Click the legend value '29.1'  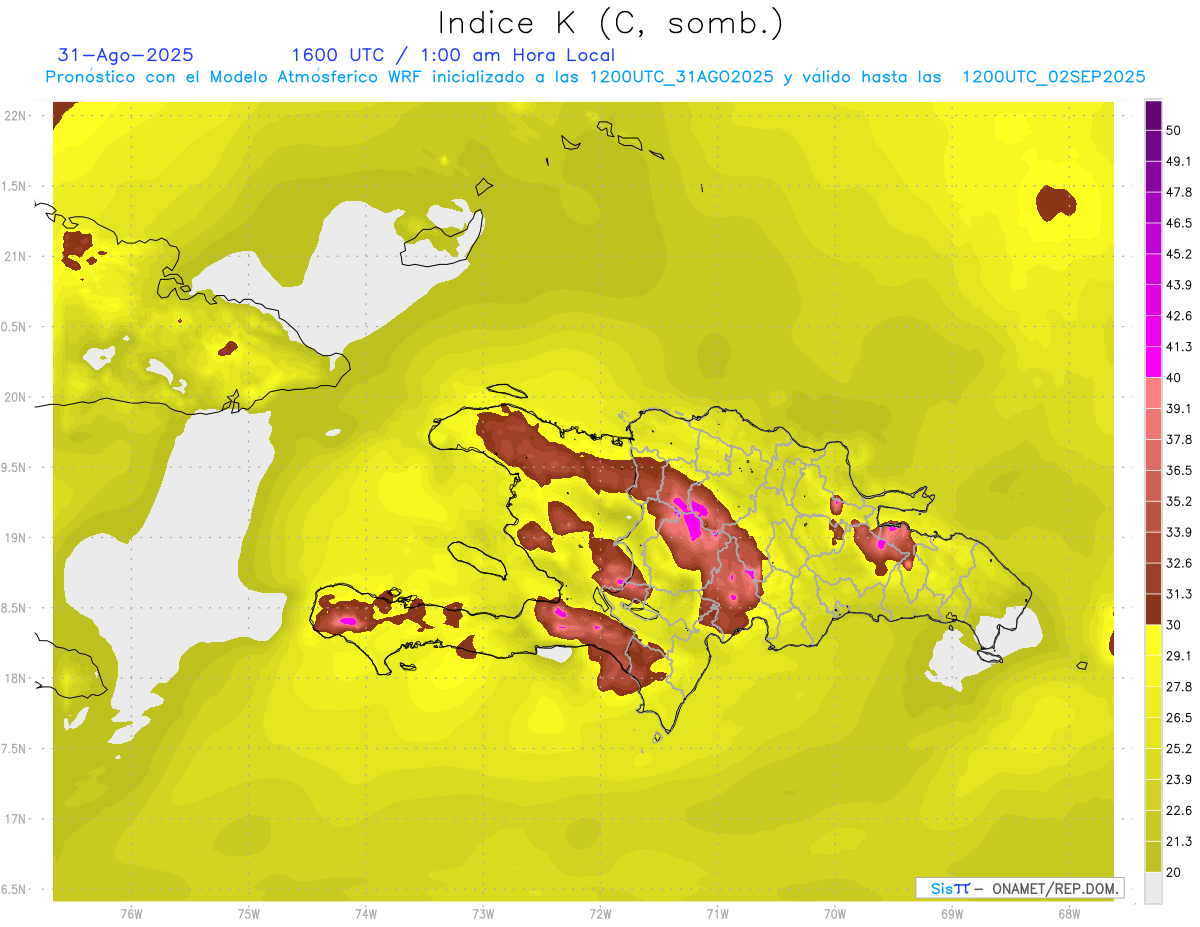[1179, 655]
